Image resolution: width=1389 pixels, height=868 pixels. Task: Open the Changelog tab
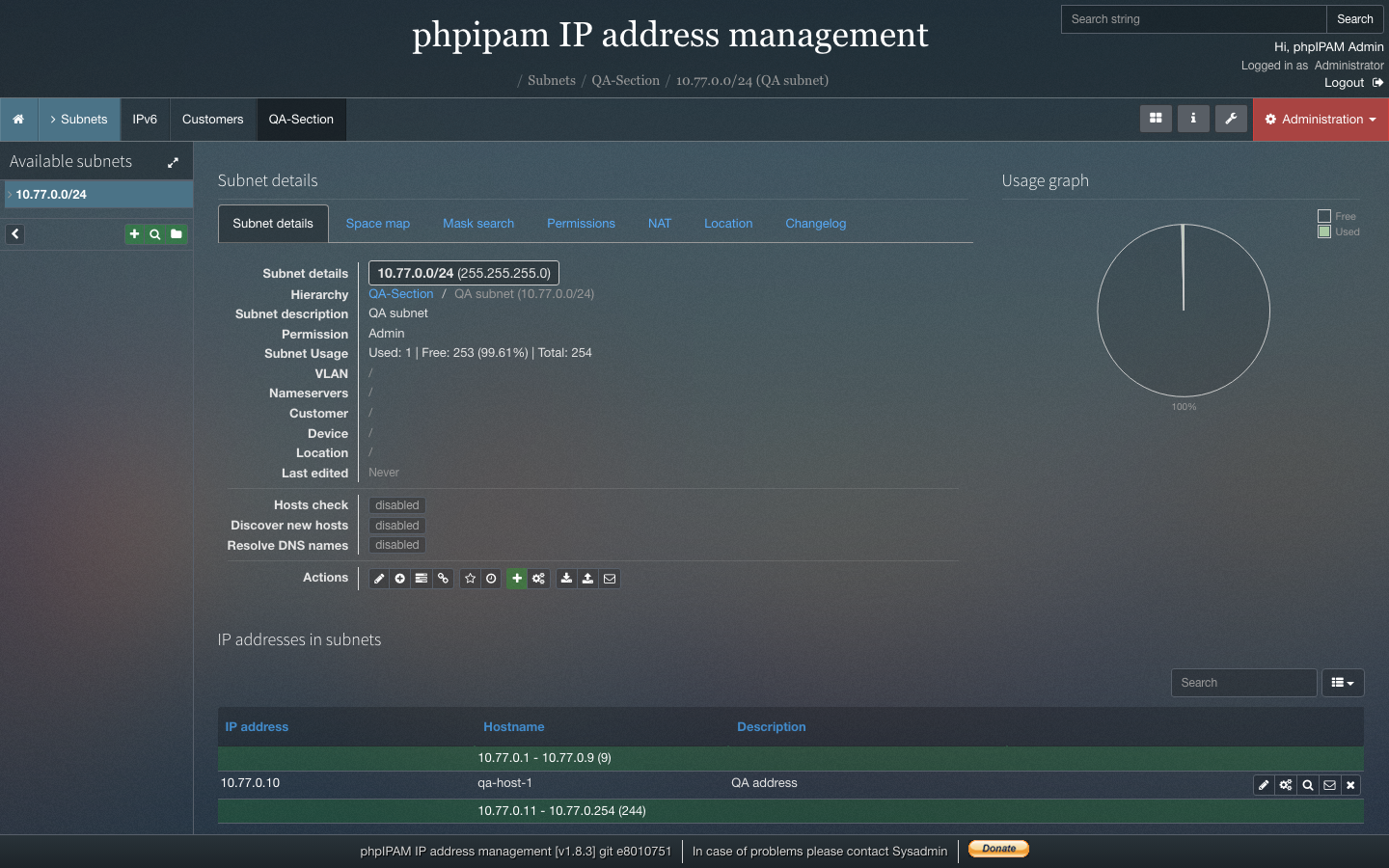[x=816, y=224]
